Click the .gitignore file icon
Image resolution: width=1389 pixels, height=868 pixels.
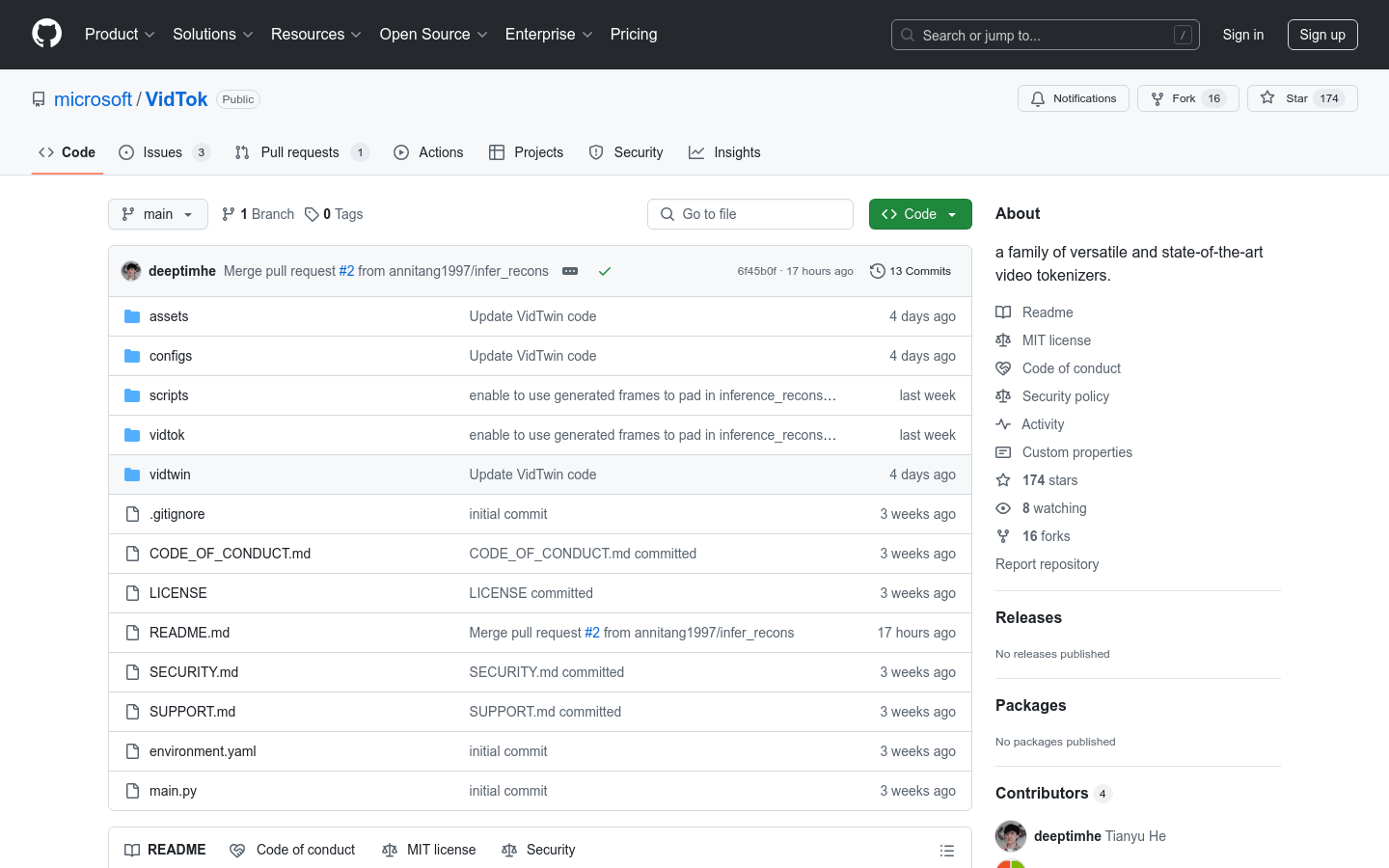click(x=132, y=514)
